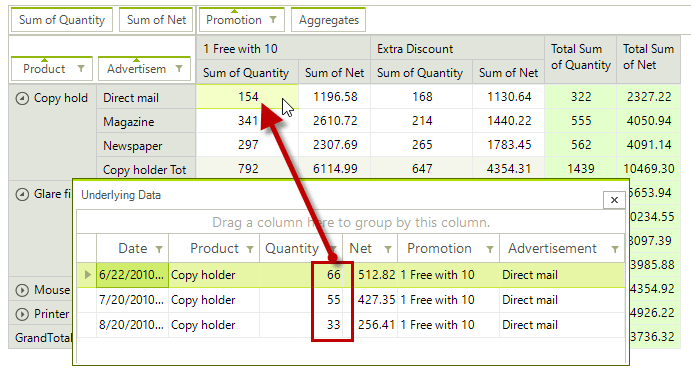Click the total cell with value 4050.94
Viewport: 691px width, 374px height.
point(649,121)
